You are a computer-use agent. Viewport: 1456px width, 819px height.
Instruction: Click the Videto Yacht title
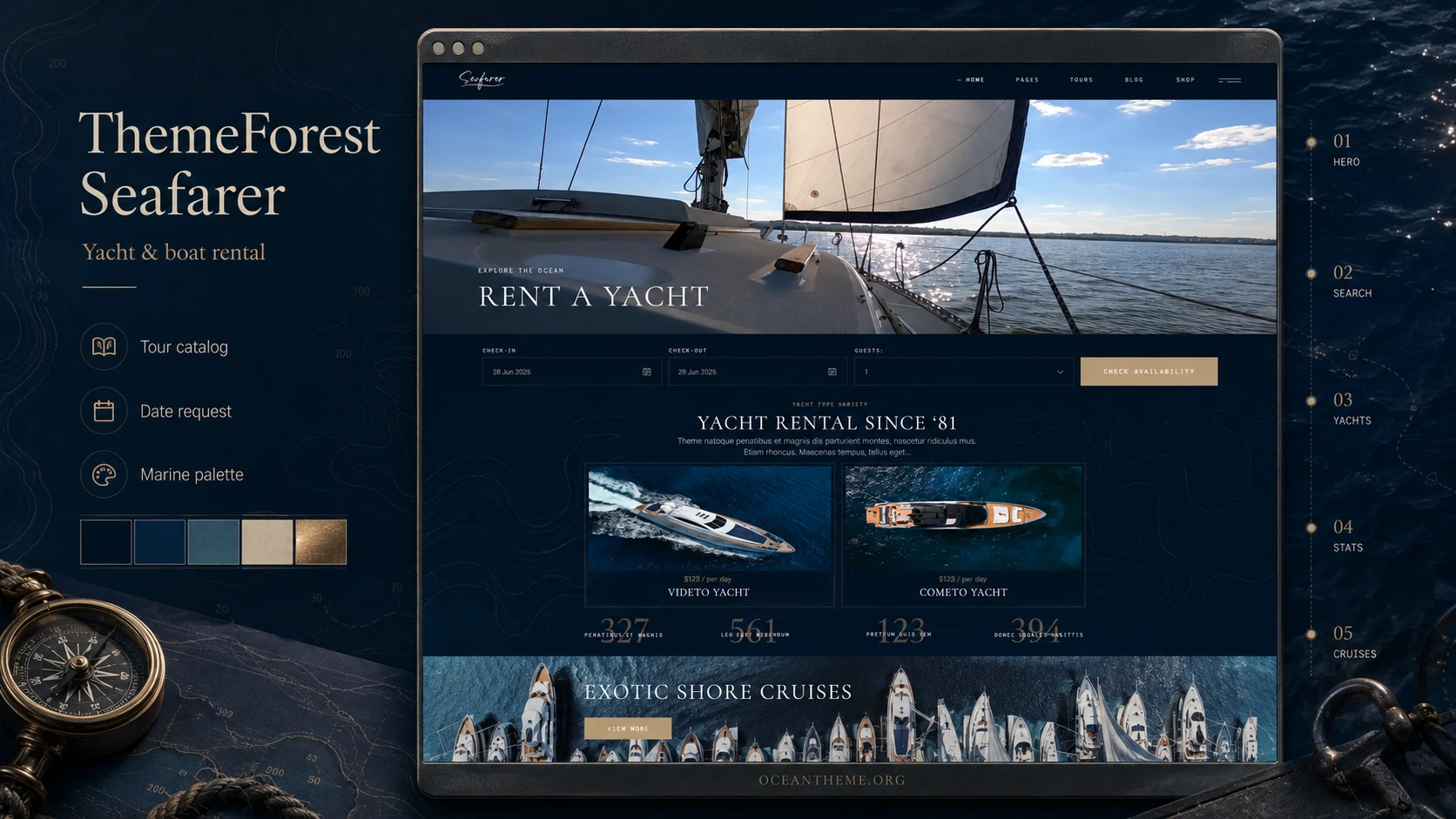tap(709, 593)
